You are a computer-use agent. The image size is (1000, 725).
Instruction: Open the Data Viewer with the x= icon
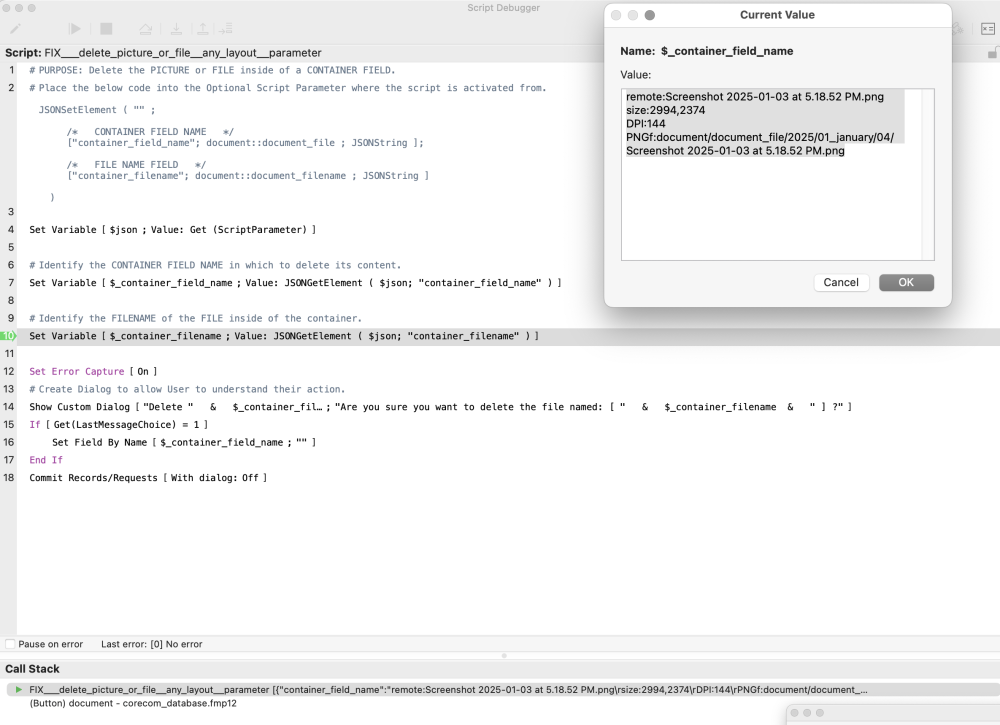tap(987, 28)
